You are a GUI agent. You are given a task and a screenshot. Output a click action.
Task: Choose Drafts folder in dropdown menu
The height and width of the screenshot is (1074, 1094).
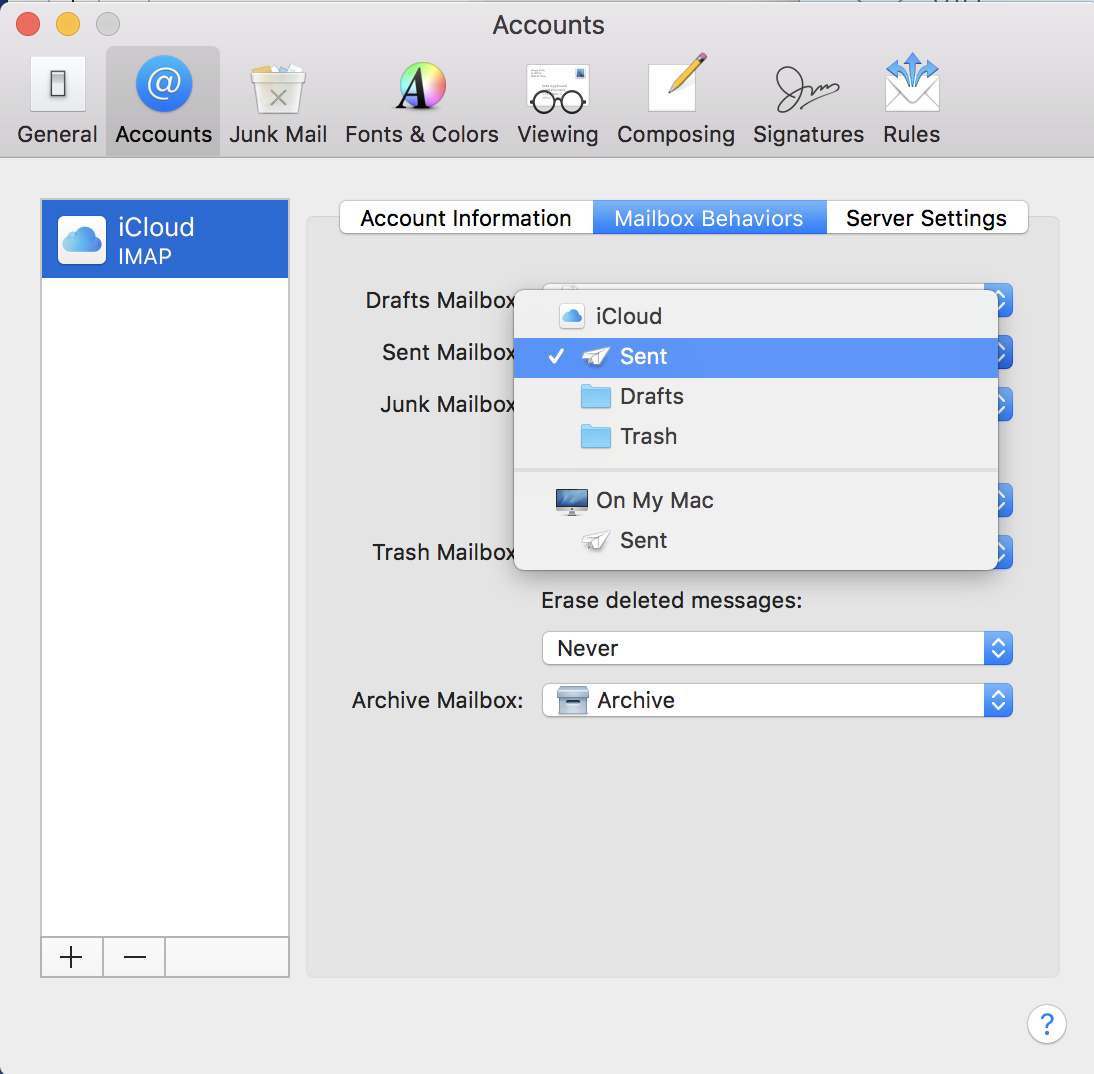[756, 397]
